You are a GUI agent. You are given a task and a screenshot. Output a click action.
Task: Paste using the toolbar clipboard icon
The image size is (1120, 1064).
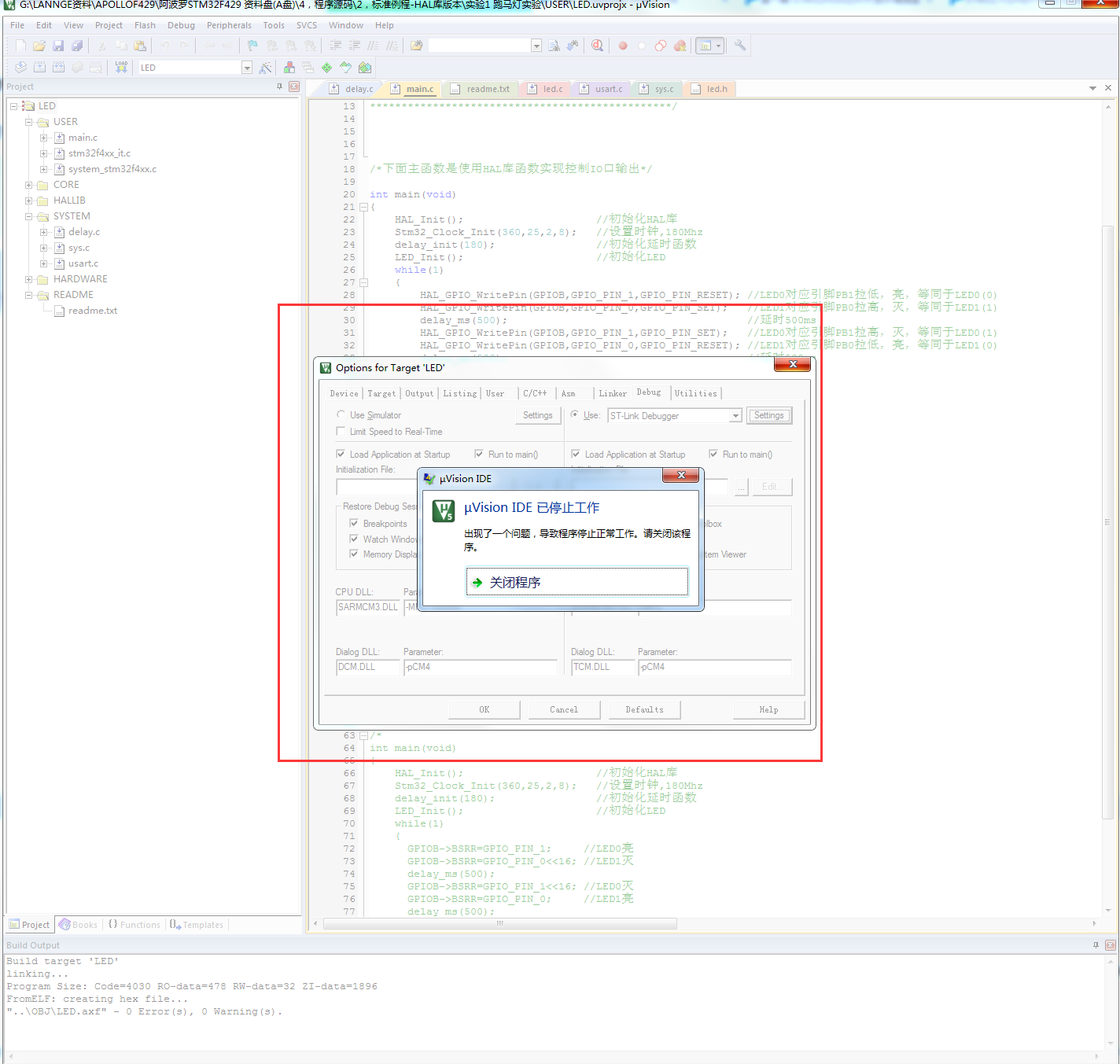140,46
